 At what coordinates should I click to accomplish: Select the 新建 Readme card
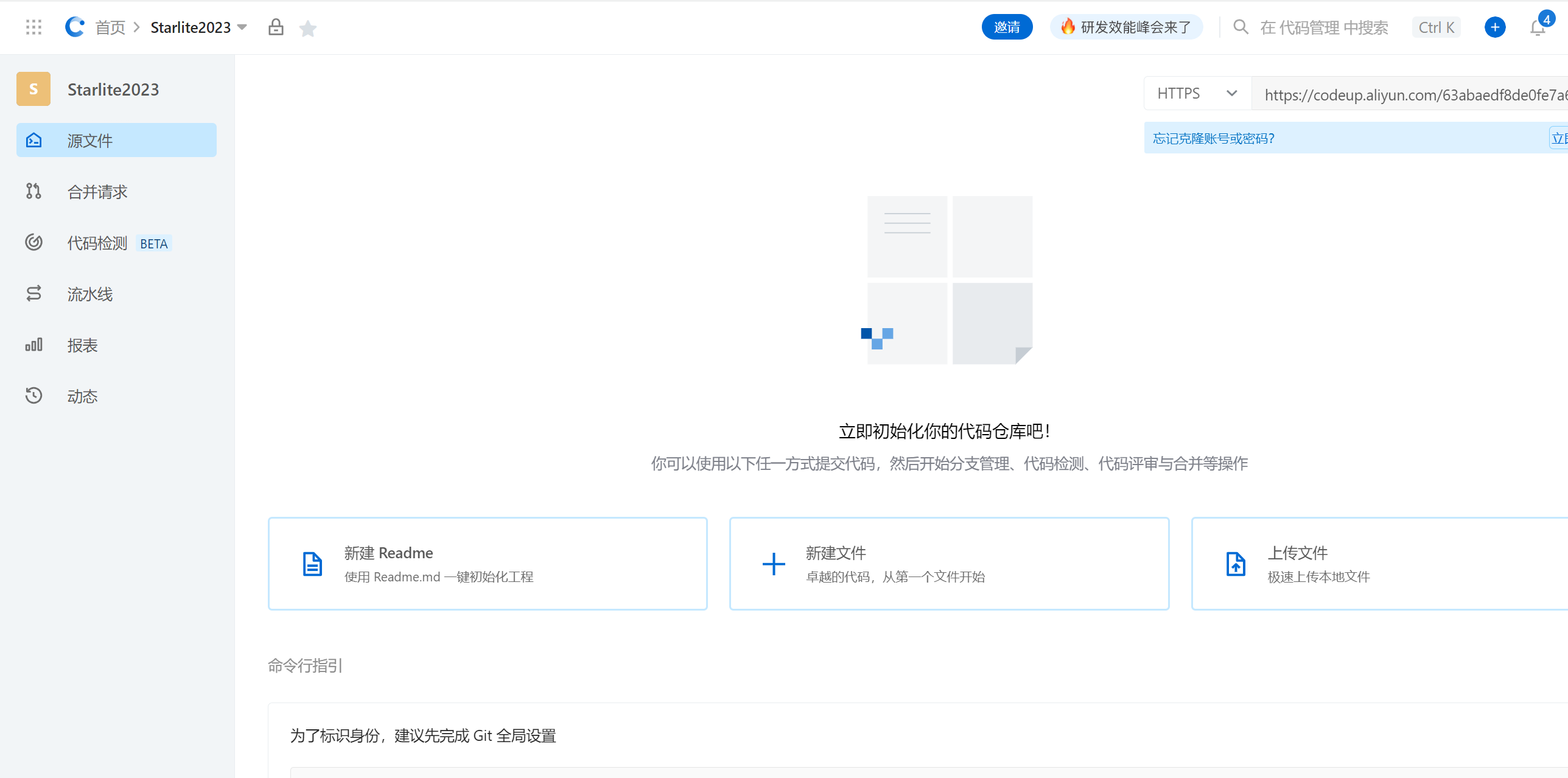tap(487, 563)
